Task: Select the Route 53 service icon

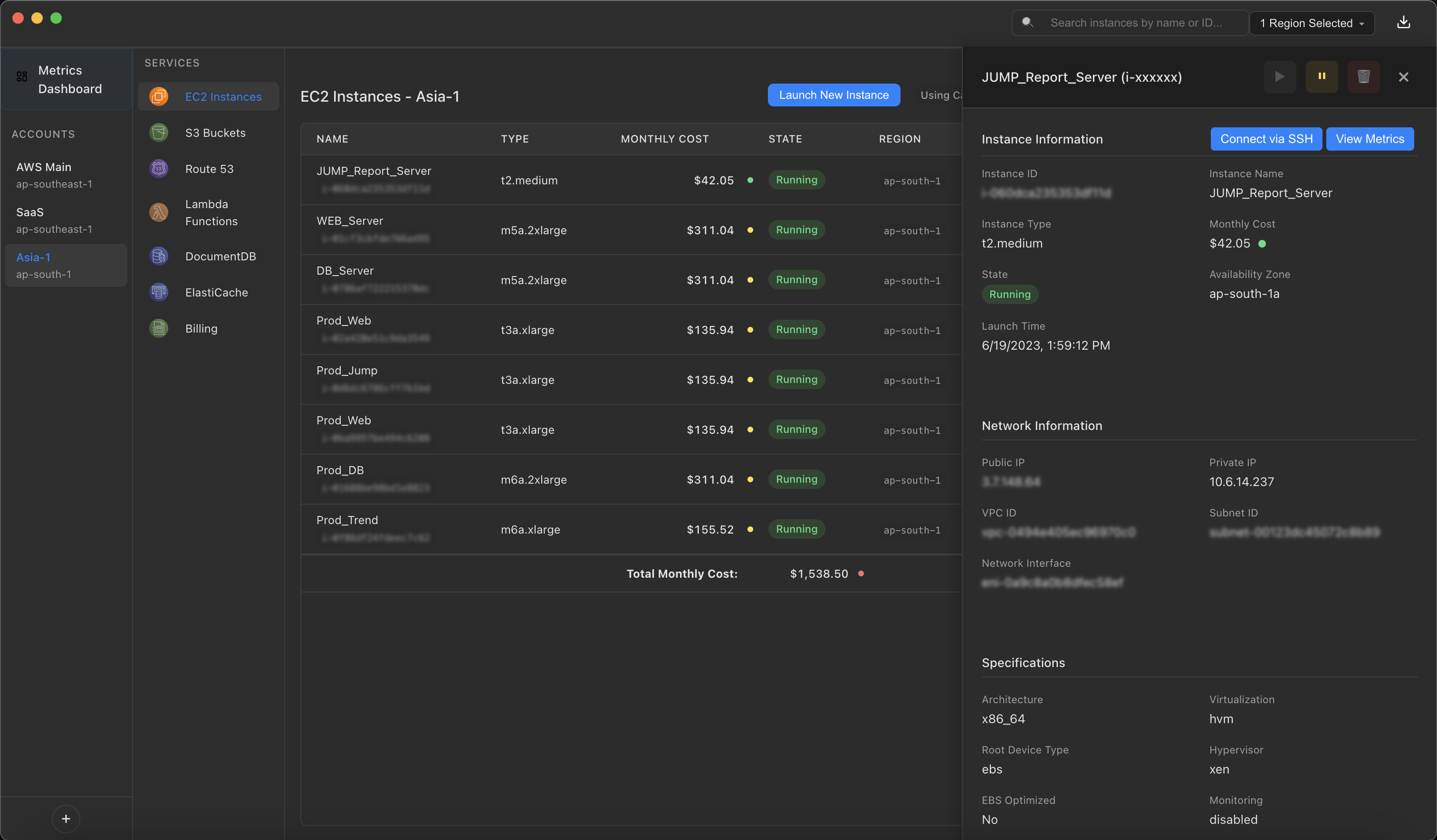Action: click(x=159, y=169)
